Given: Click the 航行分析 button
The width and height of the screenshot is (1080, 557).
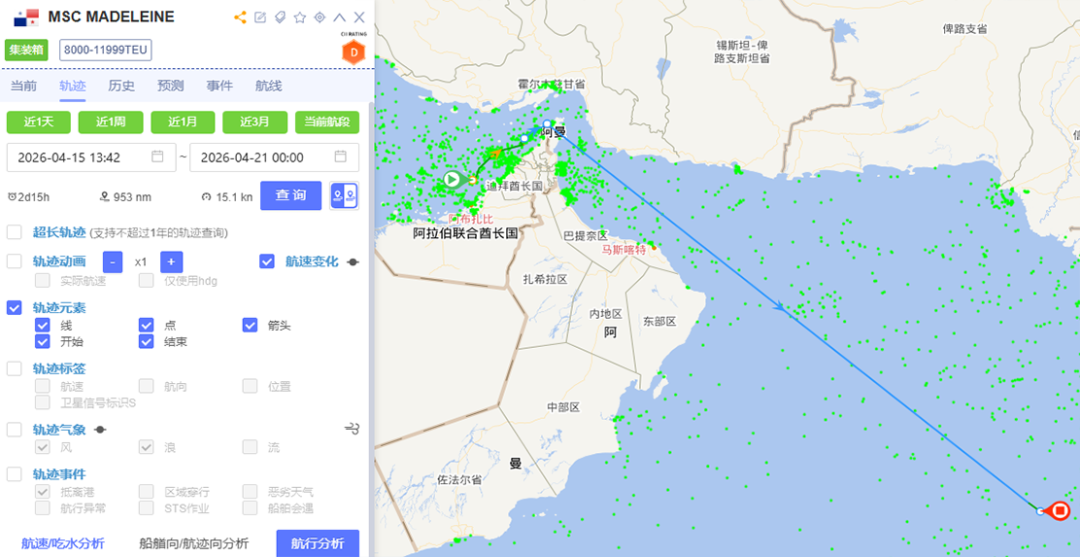Looking at the screenshot, I should [x=318, y=543].
